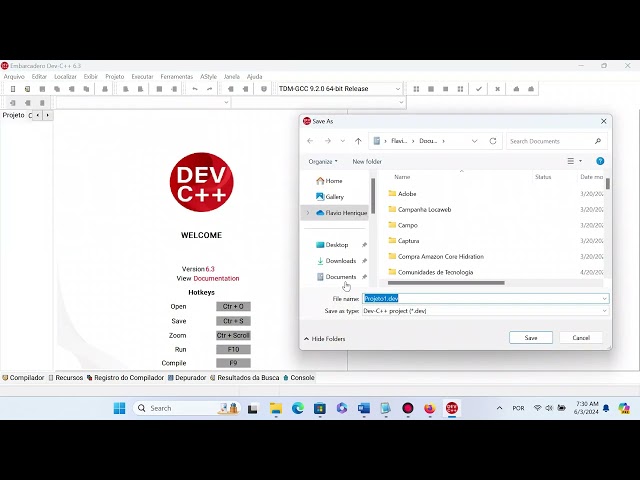Click the view layout icon in dialog
The image size is (640, 480).
571,161
